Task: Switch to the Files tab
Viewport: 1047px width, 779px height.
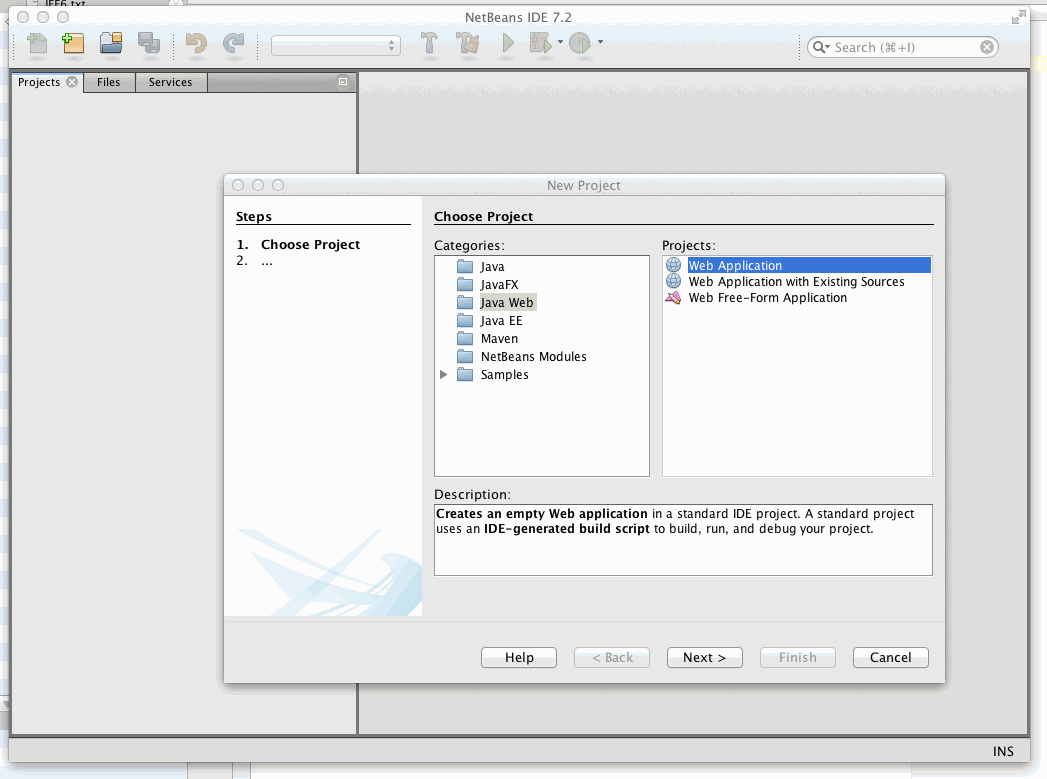Action: (x=109, y=82)
